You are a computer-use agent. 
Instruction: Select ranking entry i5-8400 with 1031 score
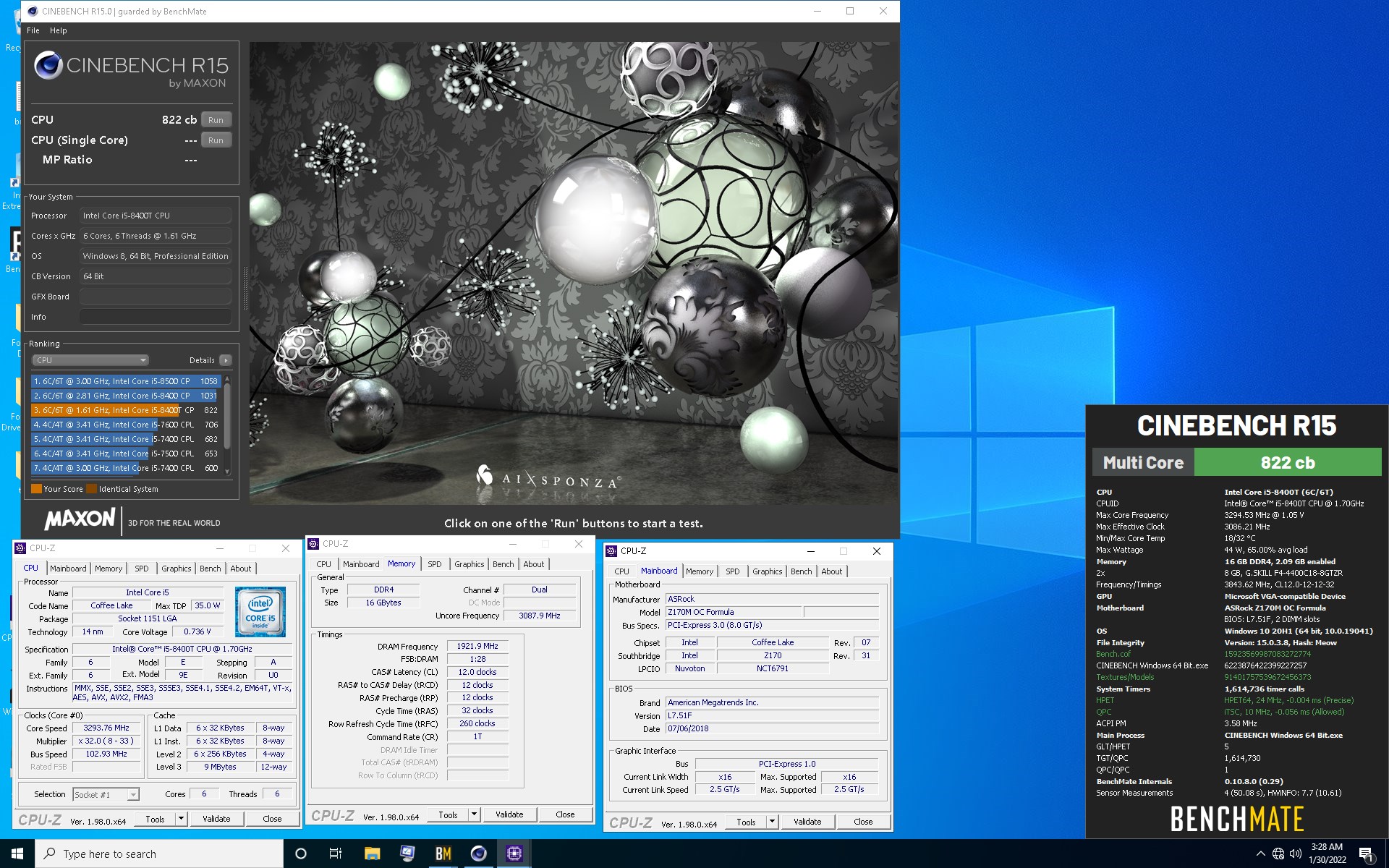click(125, 396)
